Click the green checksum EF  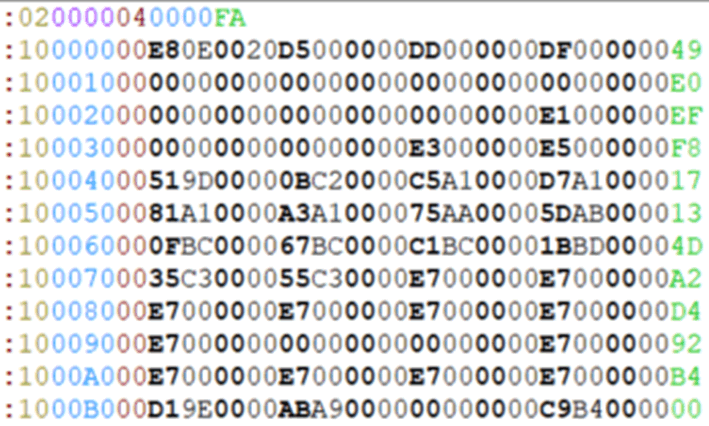[686, 116]
